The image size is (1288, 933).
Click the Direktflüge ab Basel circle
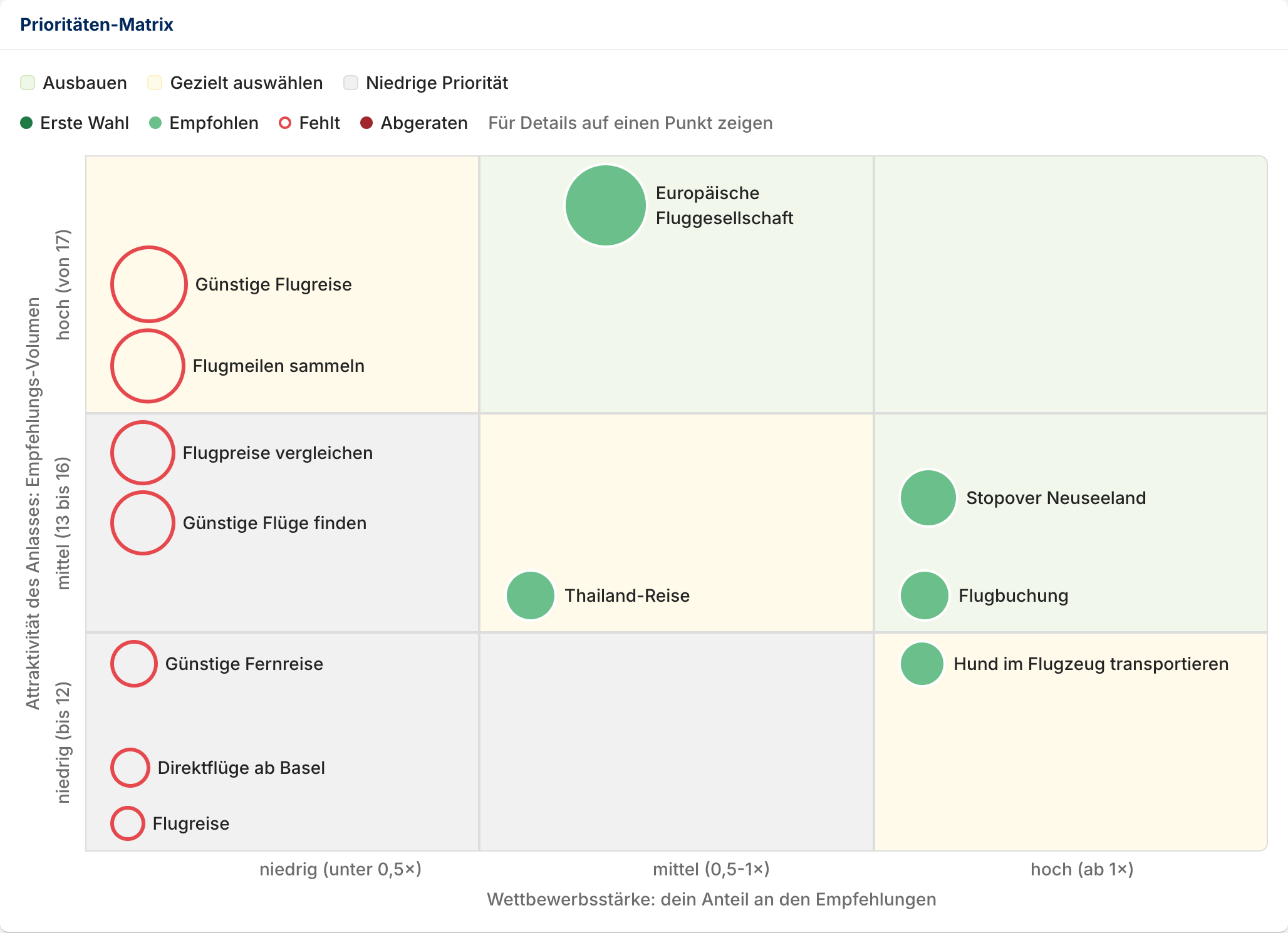pyautogui.click(x=130, y=768)
